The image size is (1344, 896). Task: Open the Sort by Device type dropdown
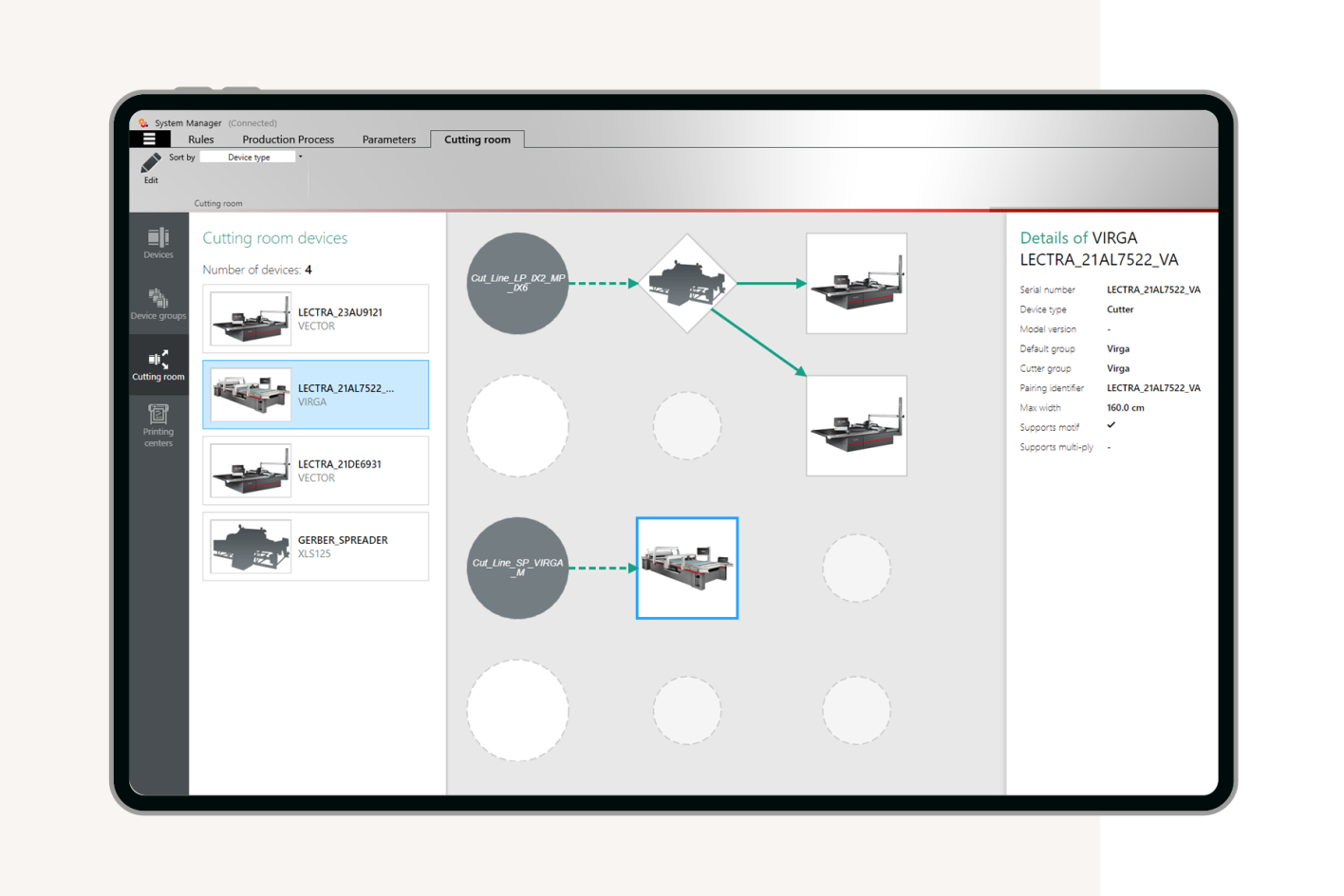(249, 158)
